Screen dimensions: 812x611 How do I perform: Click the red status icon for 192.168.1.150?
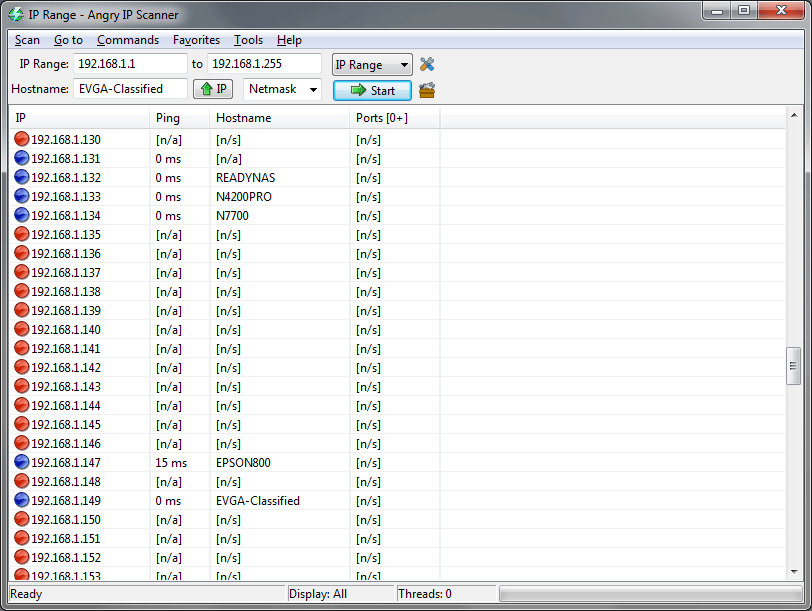tap(22, 519)
